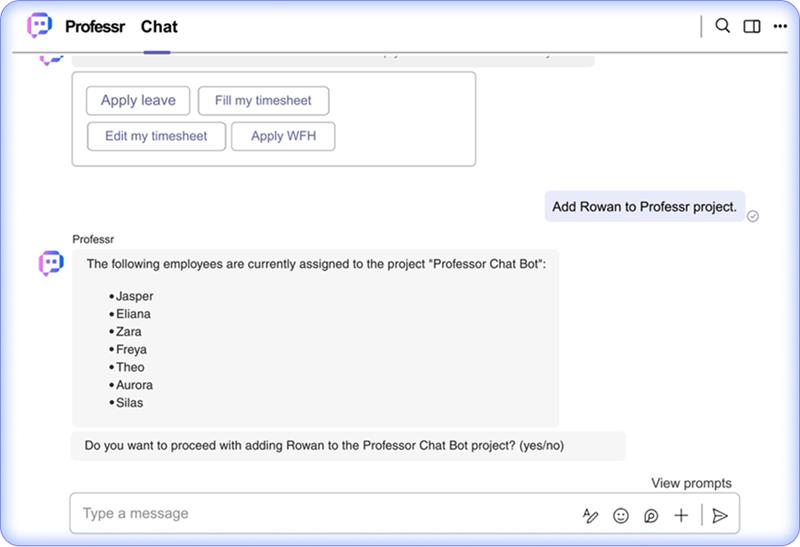Image resolution: width=800 pixels, height=547 pixels.
Task: Switch to the Chat tab
Action: 159,27
